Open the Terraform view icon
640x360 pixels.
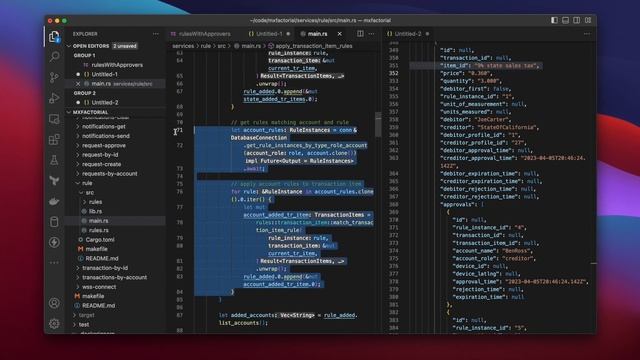coord(54,180)
